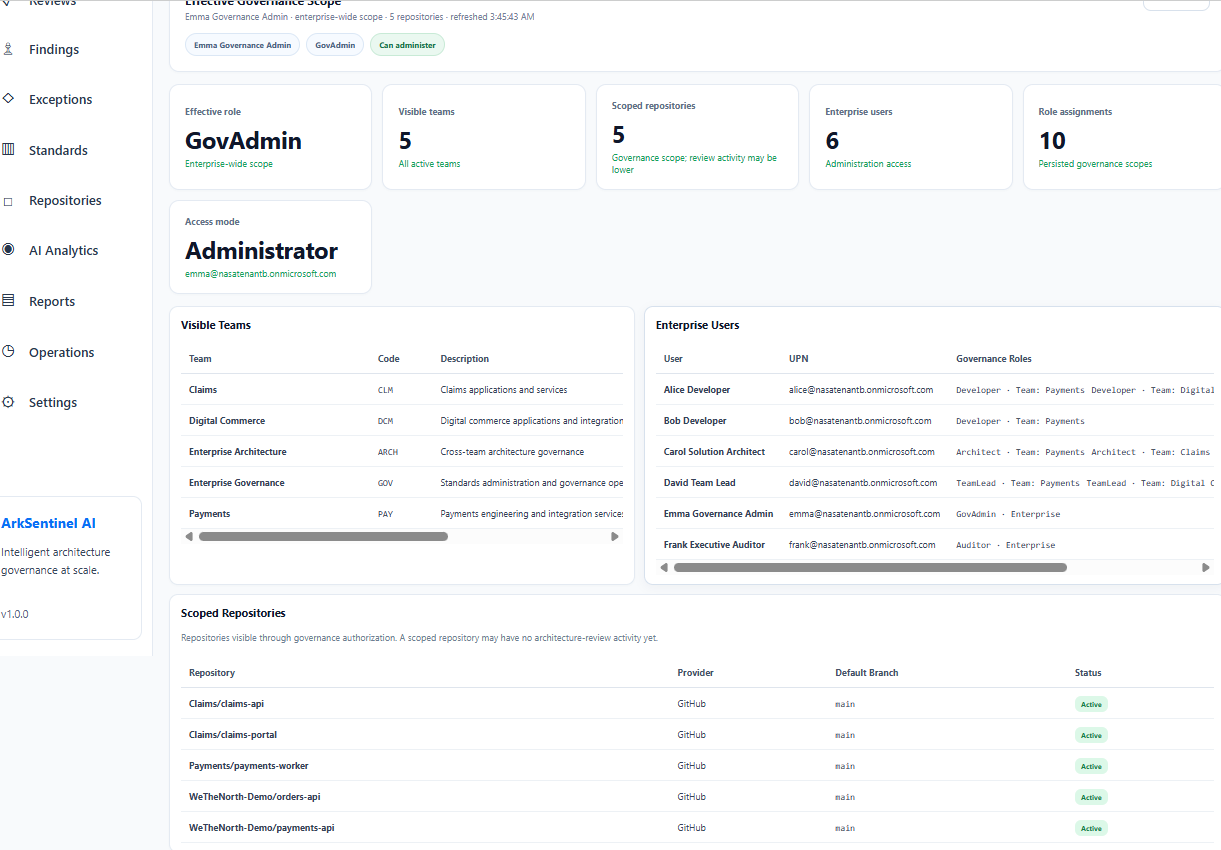Select user Bob Developer

(695, 421)
